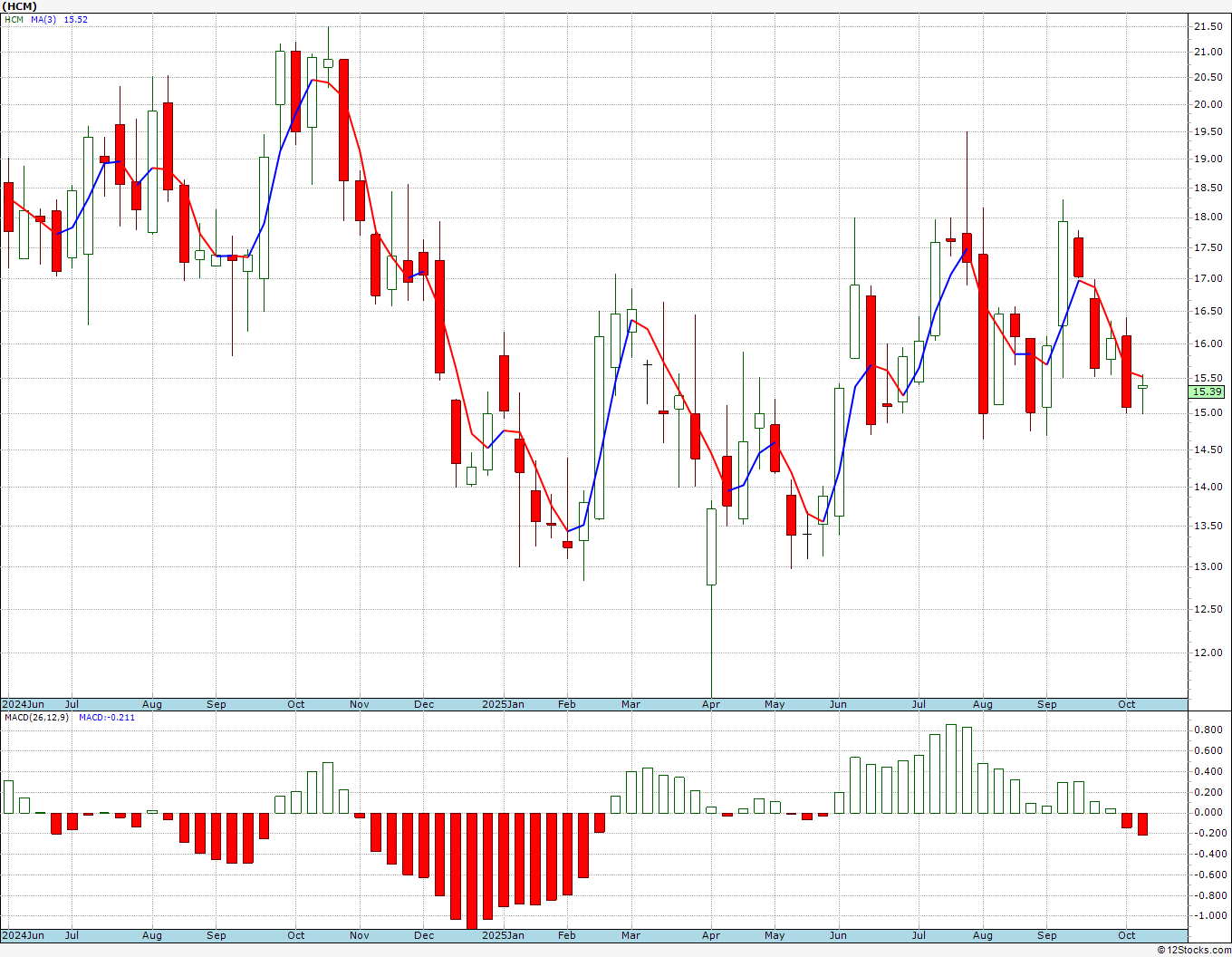
Task: Click Apr on the price chart time axis
Action: [x=711, y=705]
